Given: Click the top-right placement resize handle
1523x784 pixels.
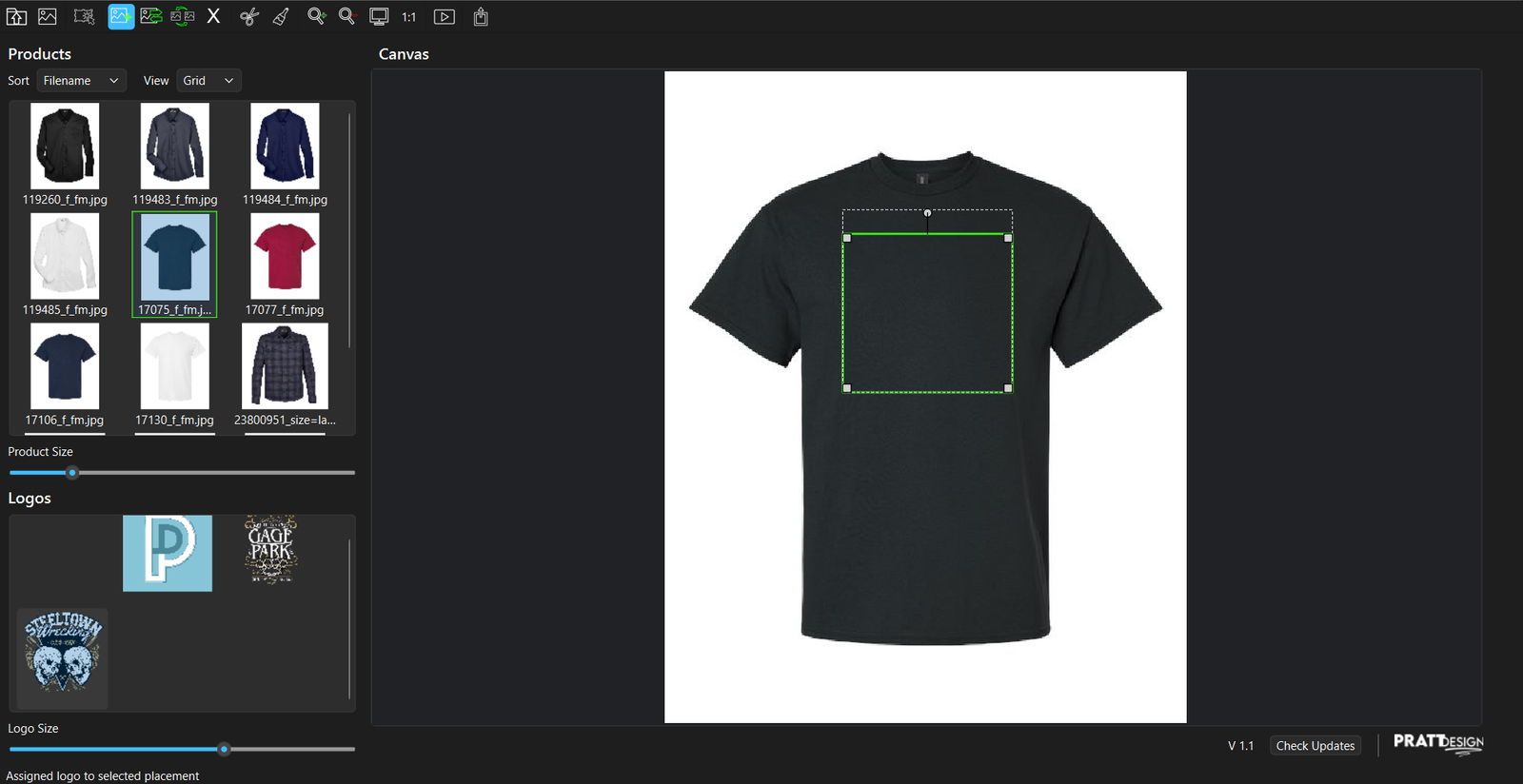Looking at the screenshot, I should 1008,238.
